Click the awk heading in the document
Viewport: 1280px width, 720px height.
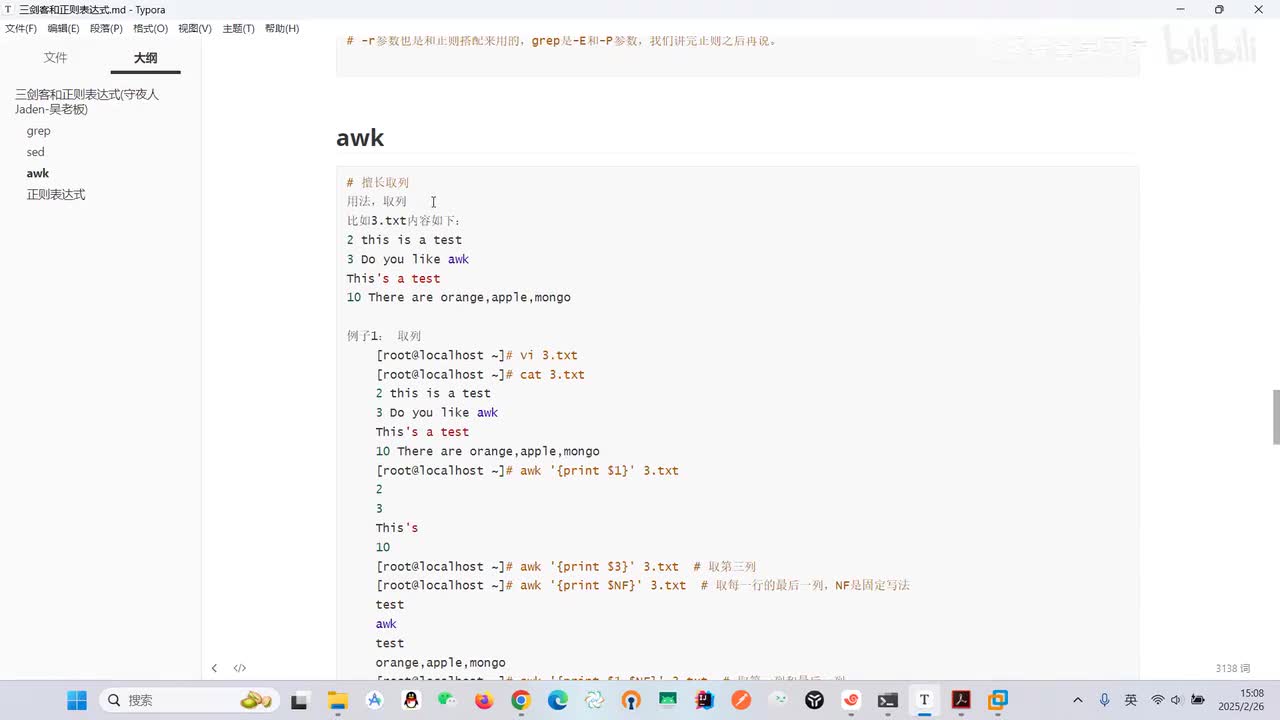coord(360,137)
